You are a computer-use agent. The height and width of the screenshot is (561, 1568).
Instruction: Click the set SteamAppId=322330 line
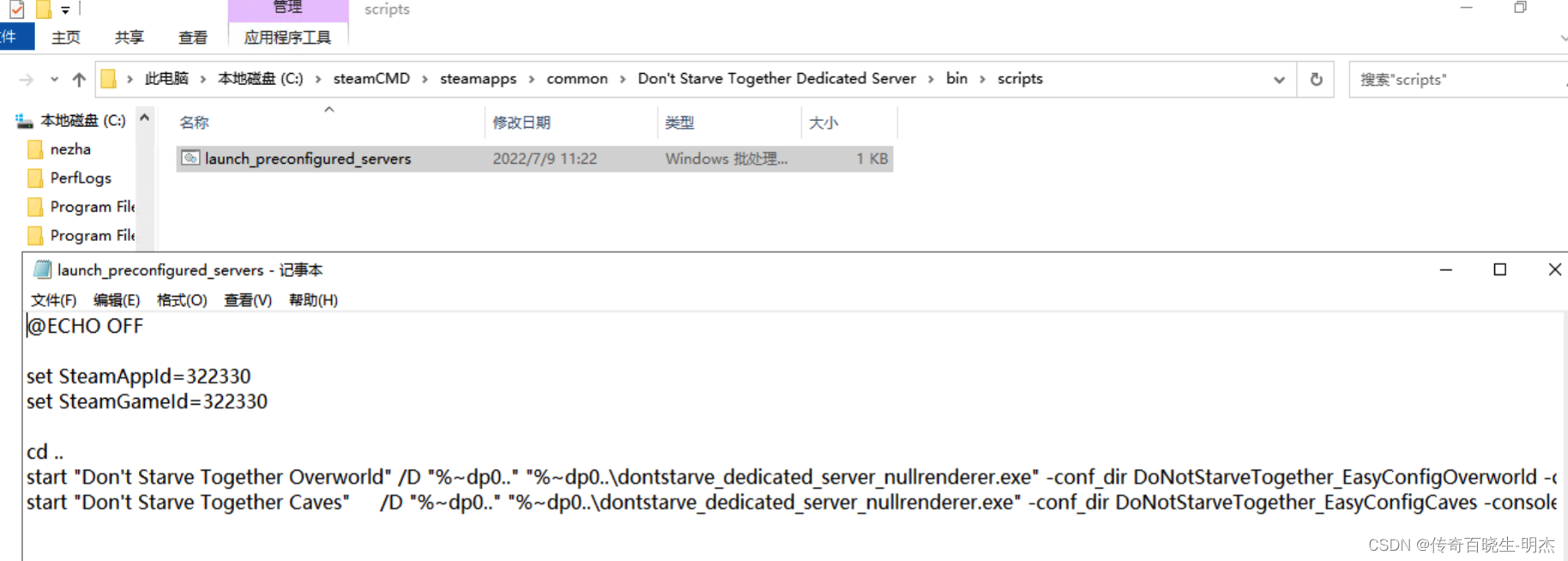click(x=138, y=377)
